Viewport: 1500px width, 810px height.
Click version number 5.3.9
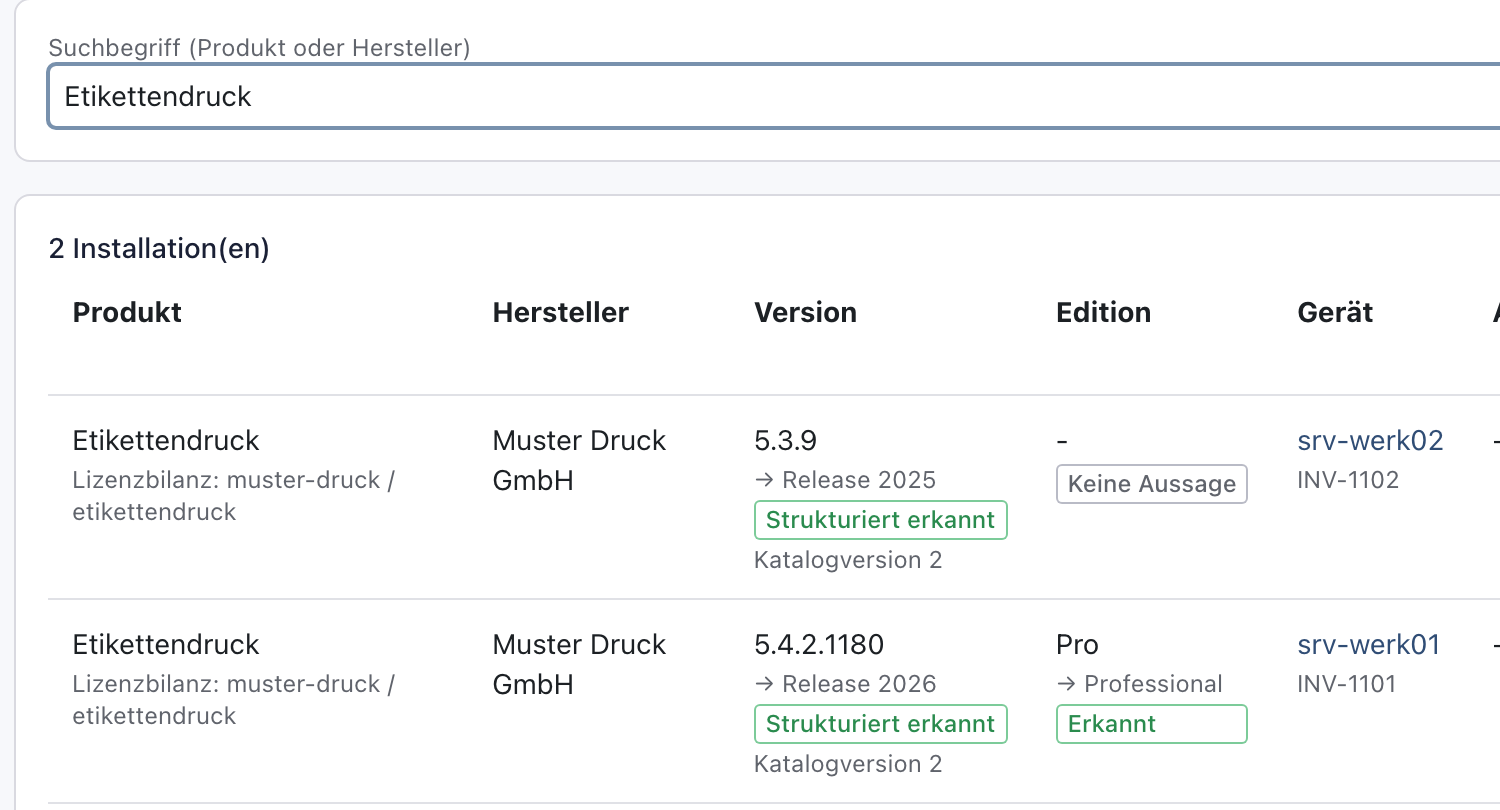coord(786,440)
